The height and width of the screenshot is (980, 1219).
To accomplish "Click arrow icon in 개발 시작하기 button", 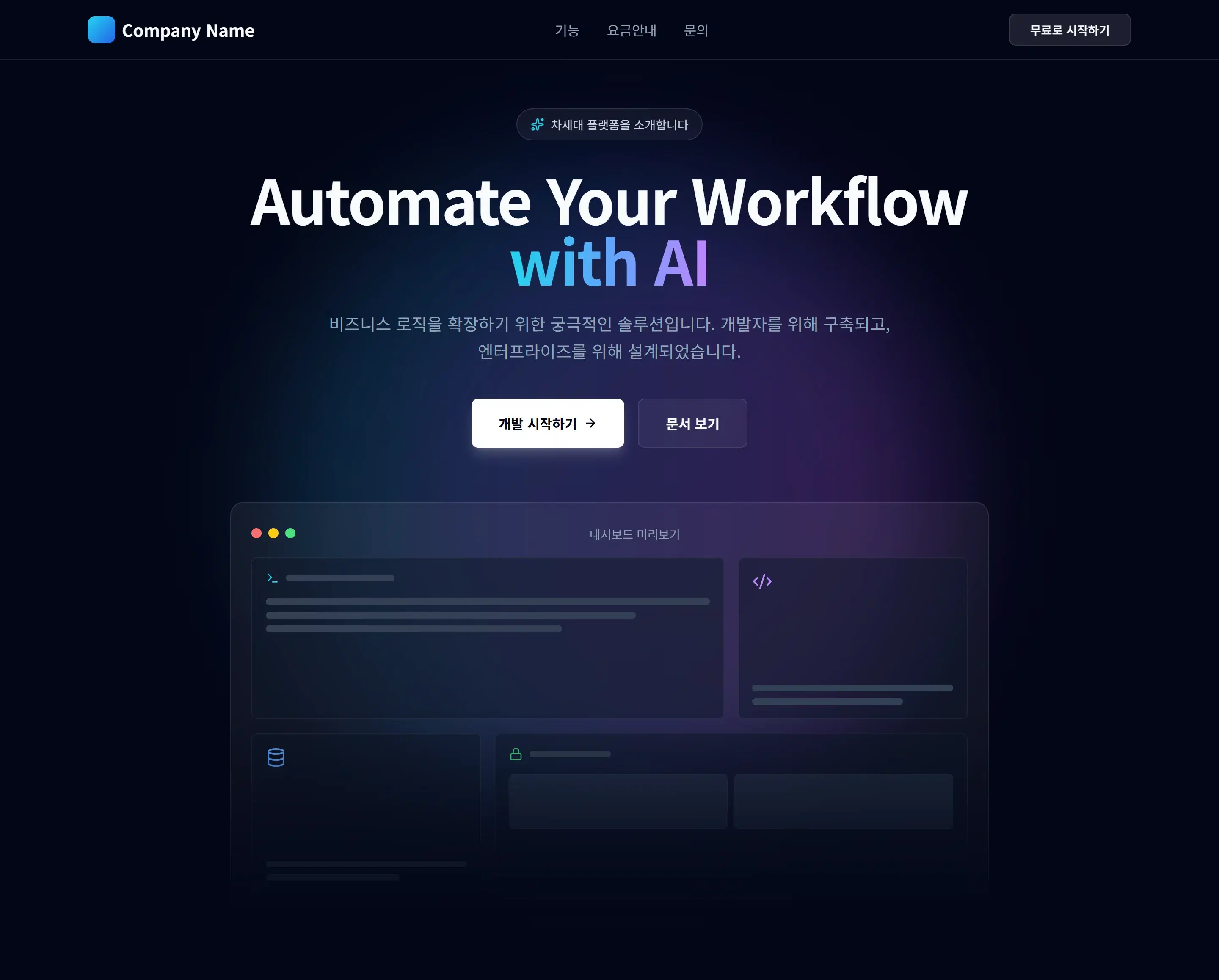I will (591, 423).
